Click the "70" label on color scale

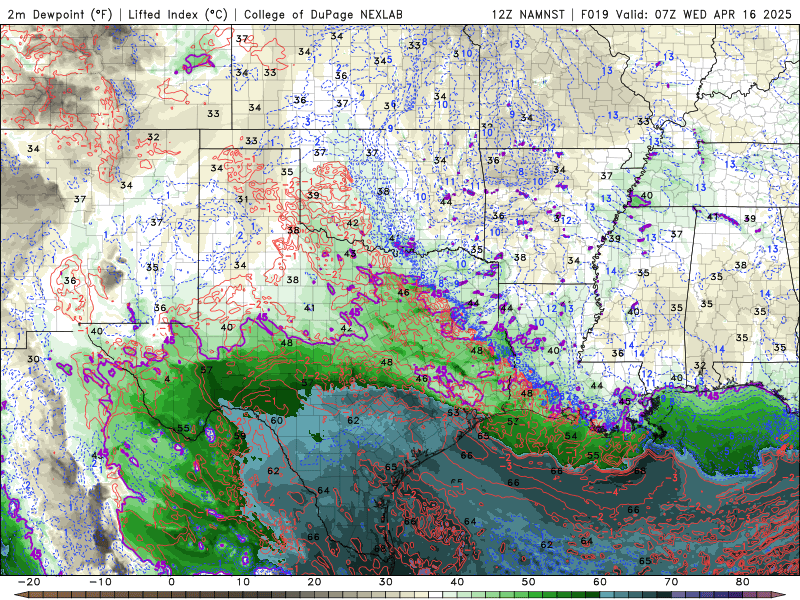[x=671, y=582]
